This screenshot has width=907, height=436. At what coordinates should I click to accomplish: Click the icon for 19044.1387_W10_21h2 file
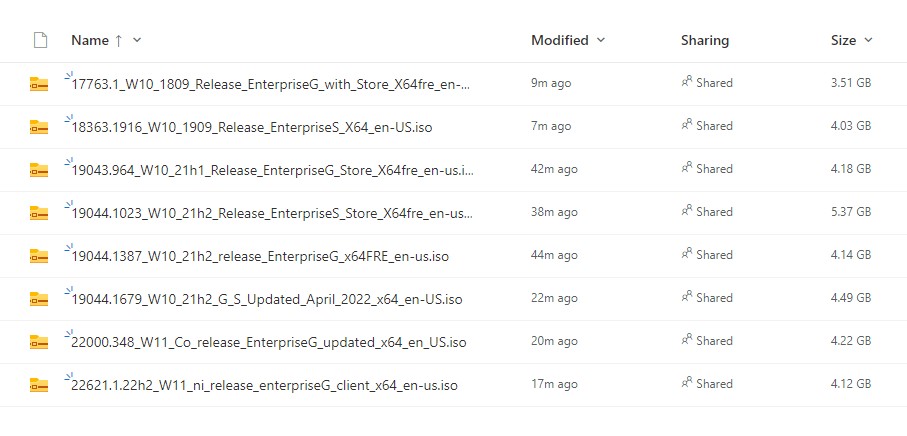pyautogui.click(x=39, y=256)
